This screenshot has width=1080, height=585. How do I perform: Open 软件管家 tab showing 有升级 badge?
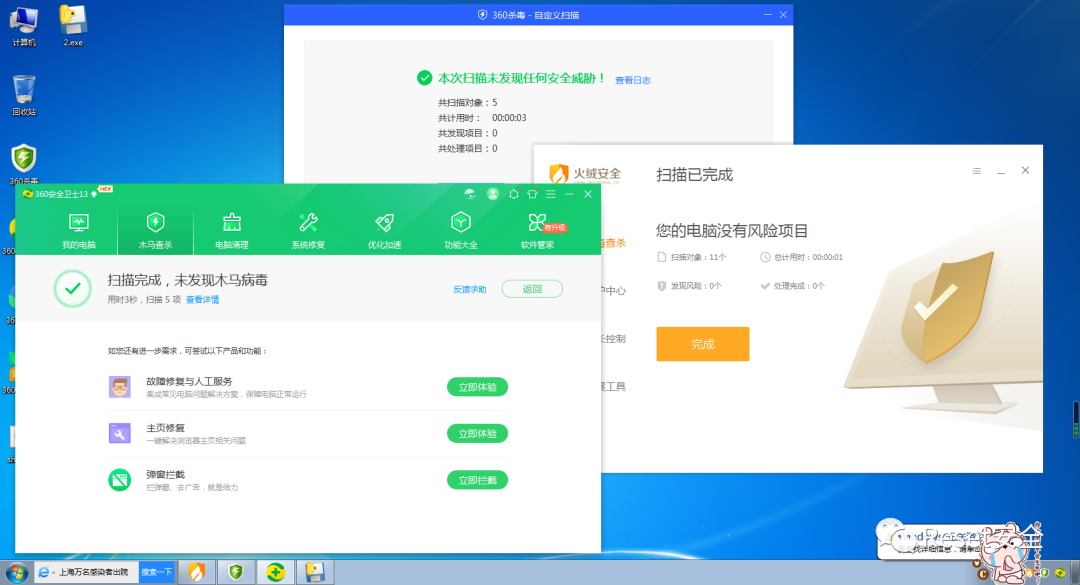tap(538, 230)
